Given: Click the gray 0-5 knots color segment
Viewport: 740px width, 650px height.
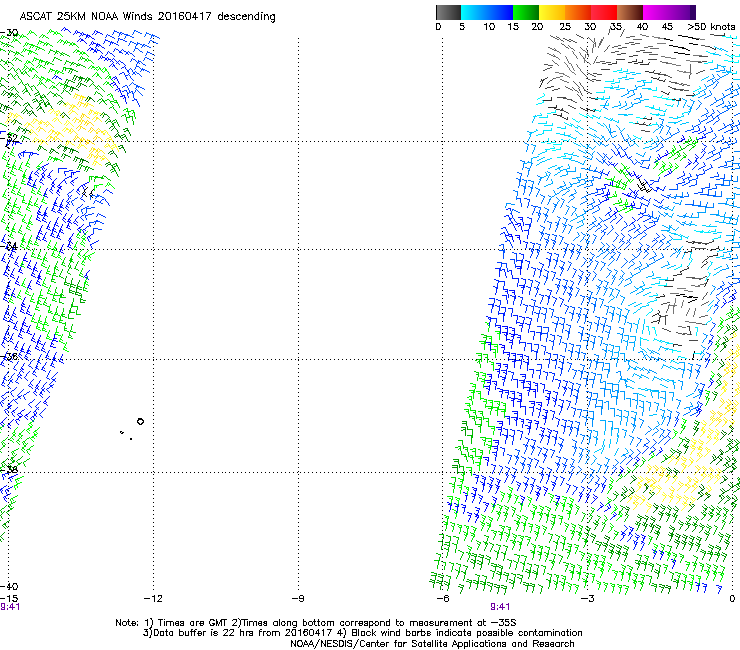Looking at the screenshot, I should (448, 12).
